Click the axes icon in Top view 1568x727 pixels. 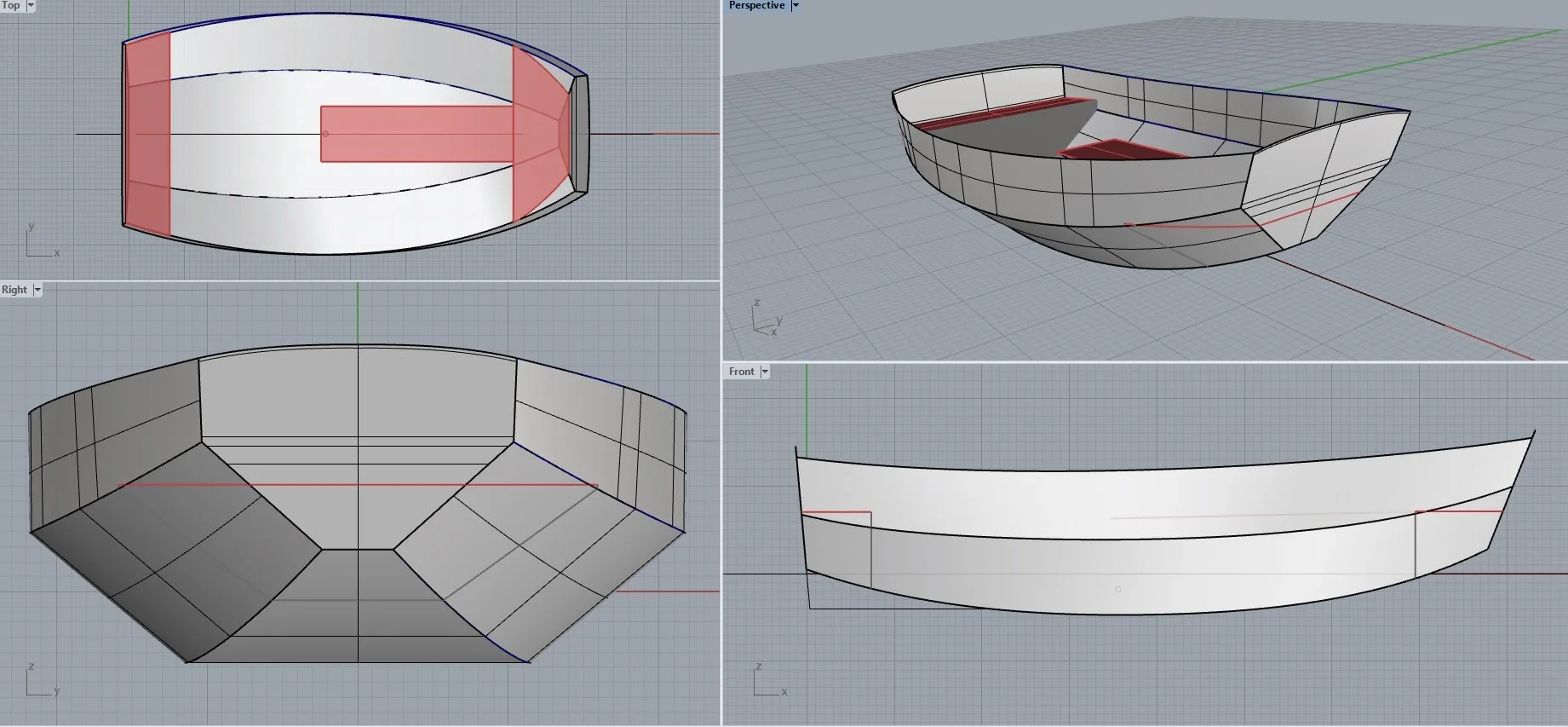click(42, 241)
